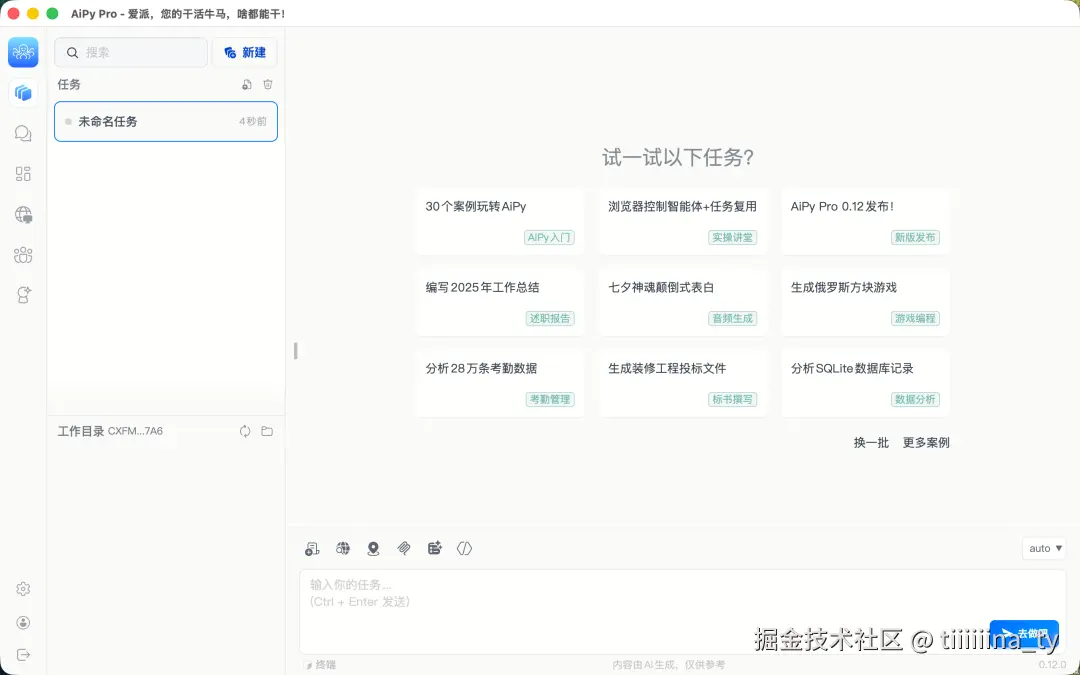Click 换一批 to refresh example cases

869,442
